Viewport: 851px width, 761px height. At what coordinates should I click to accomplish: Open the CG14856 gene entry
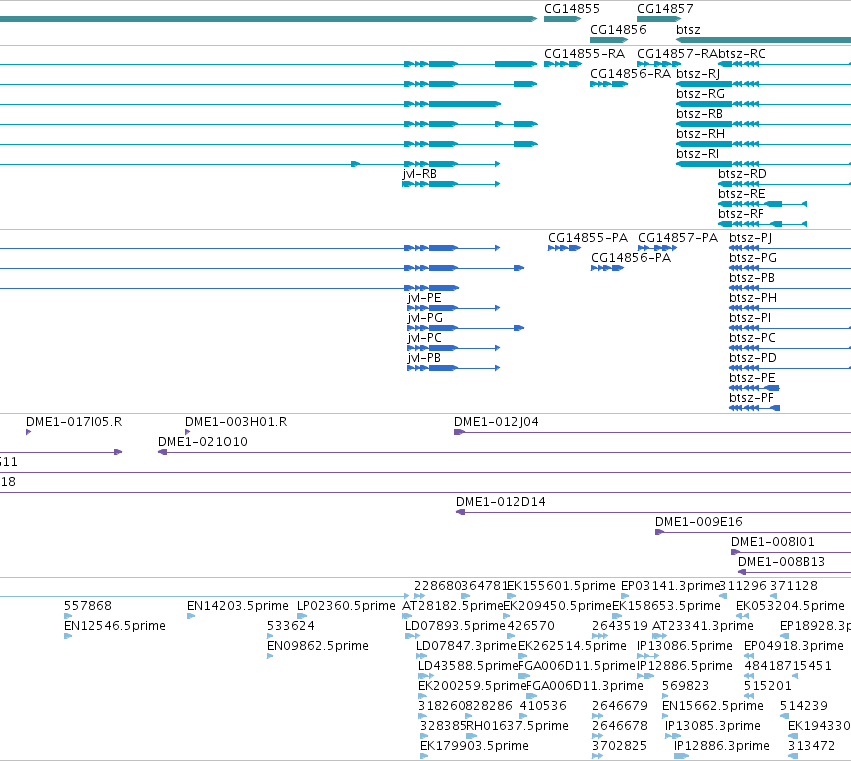[609, 40]
